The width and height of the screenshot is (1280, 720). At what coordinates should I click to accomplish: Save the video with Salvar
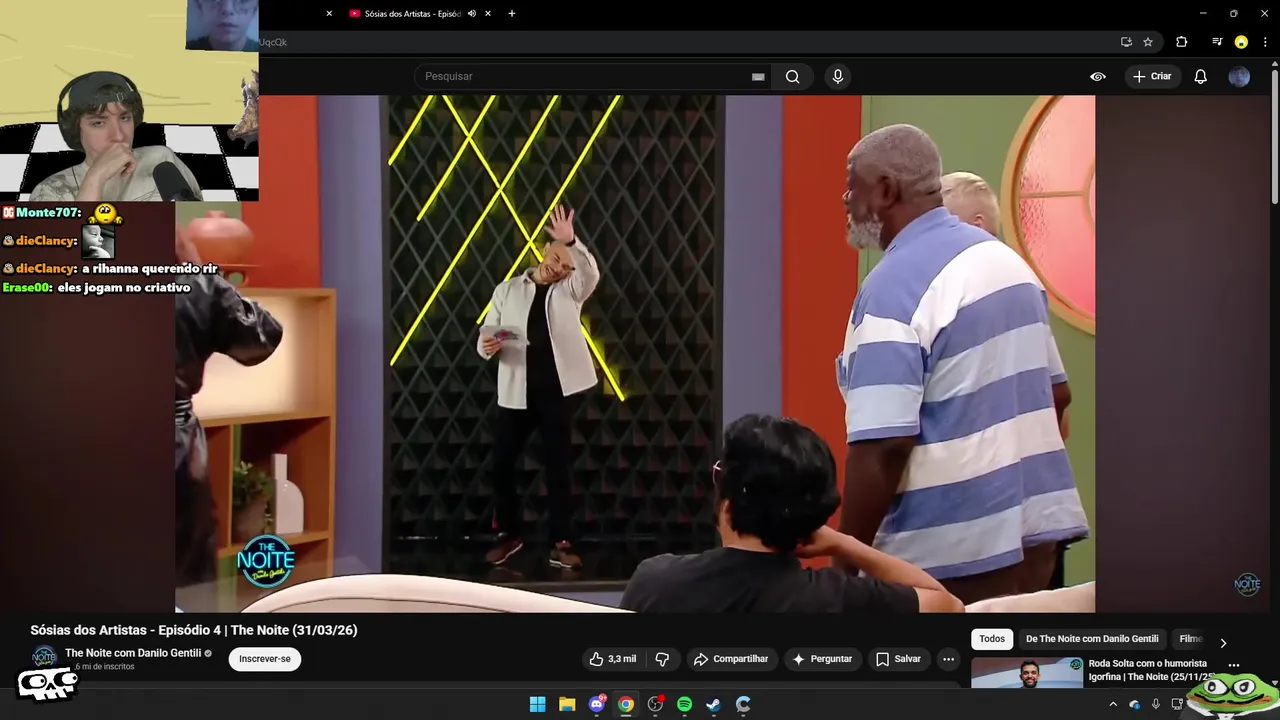click(x=898, y=659)
